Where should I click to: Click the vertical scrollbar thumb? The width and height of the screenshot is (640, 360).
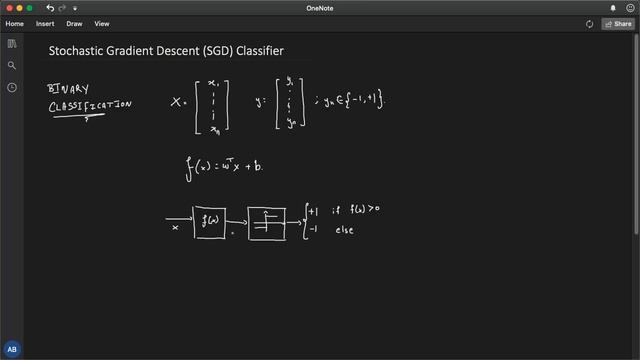(636, 135)
